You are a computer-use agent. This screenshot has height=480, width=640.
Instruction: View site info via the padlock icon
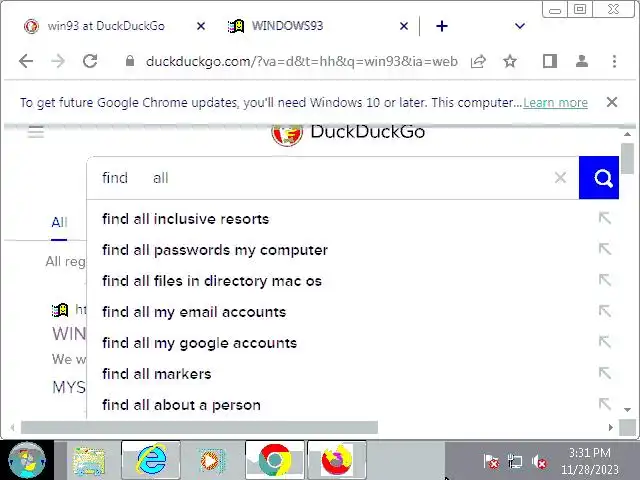pos(130,61)
